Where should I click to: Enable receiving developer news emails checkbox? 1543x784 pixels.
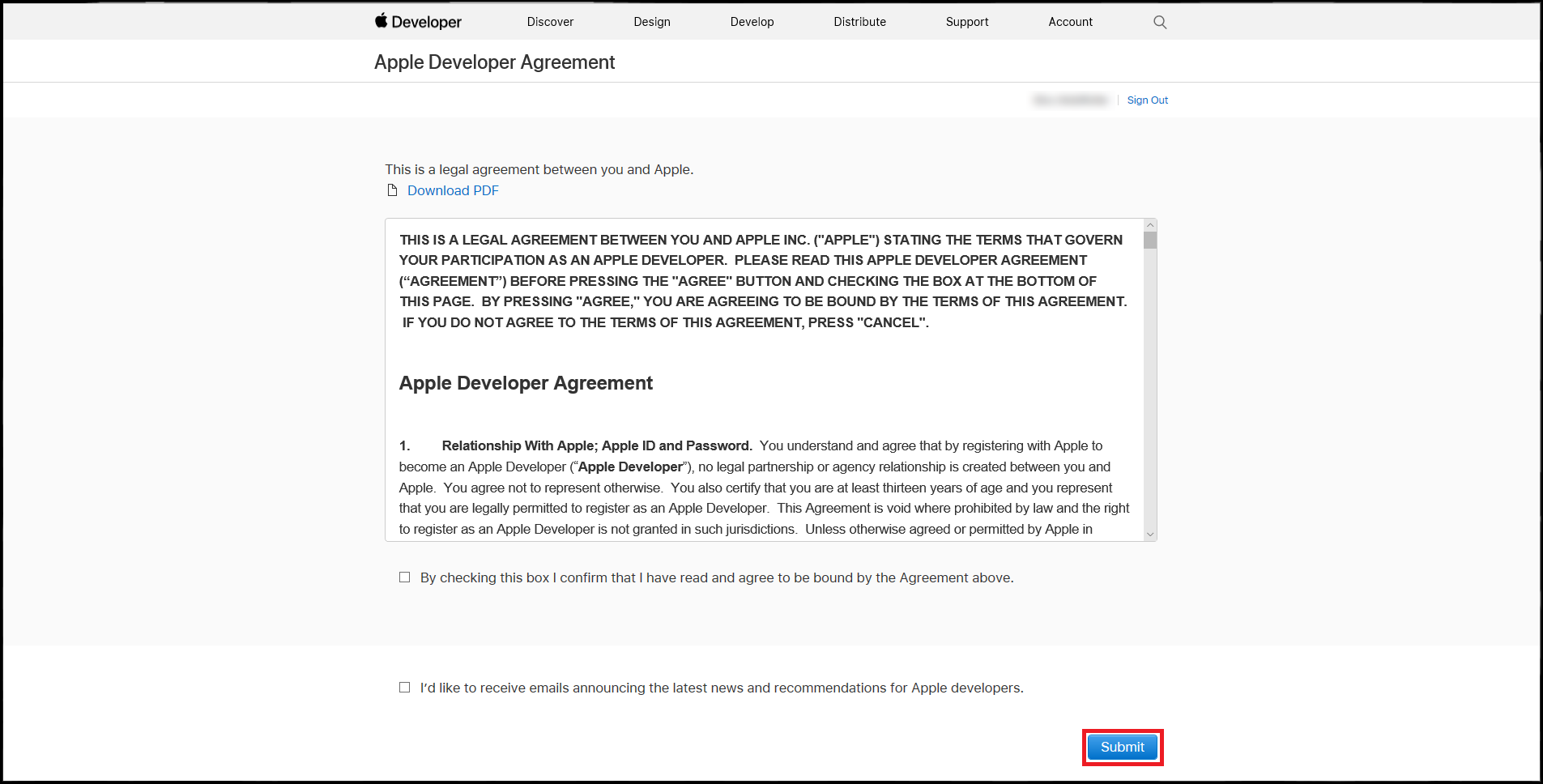click(x=404, y=688)
